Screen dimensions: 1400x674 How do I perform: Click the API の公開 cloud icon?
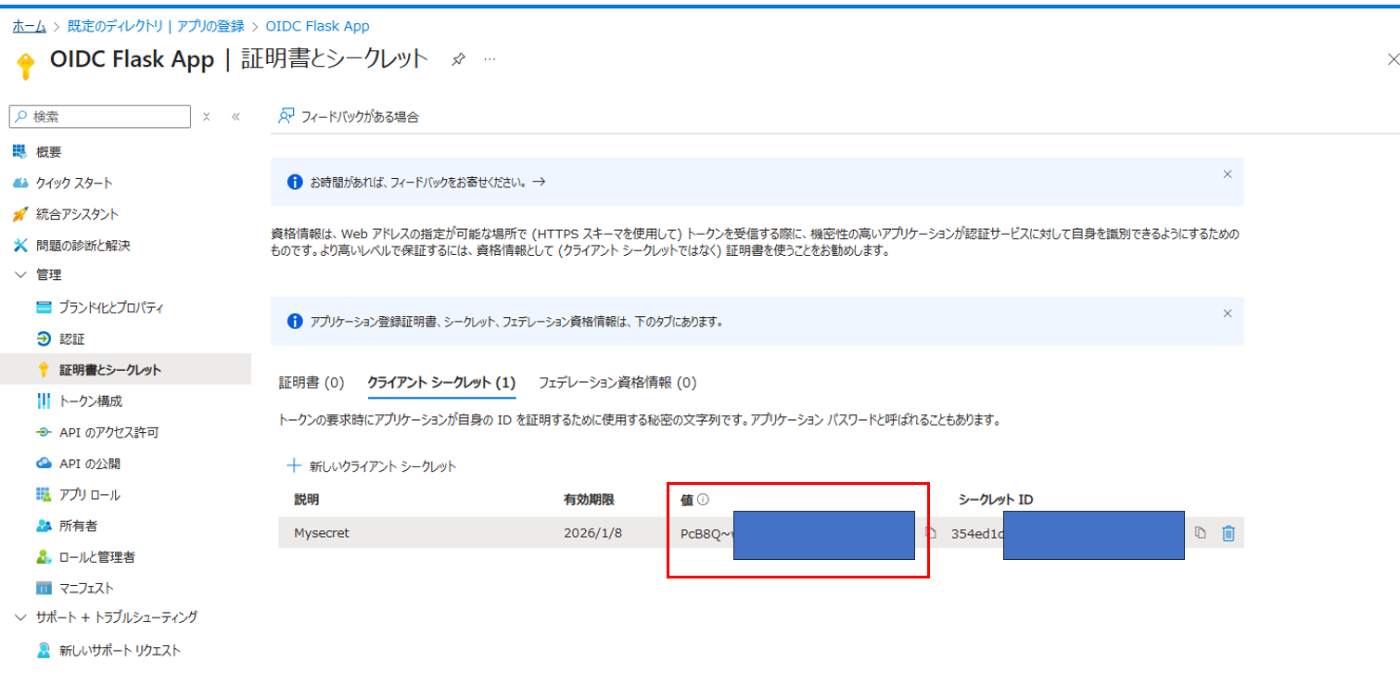(43, 464)
